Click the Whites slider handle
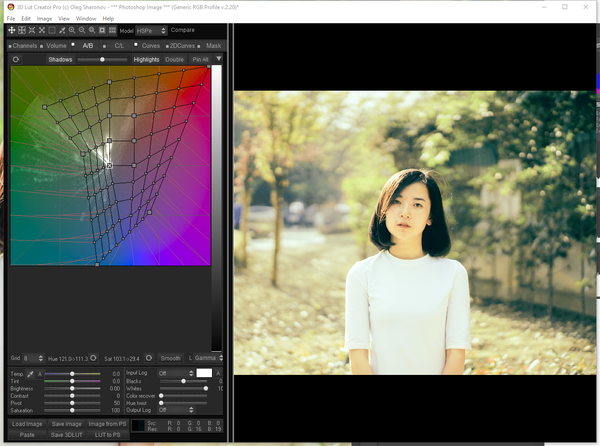The width and height of the screenshot is (600, 446). click(206, 388)
